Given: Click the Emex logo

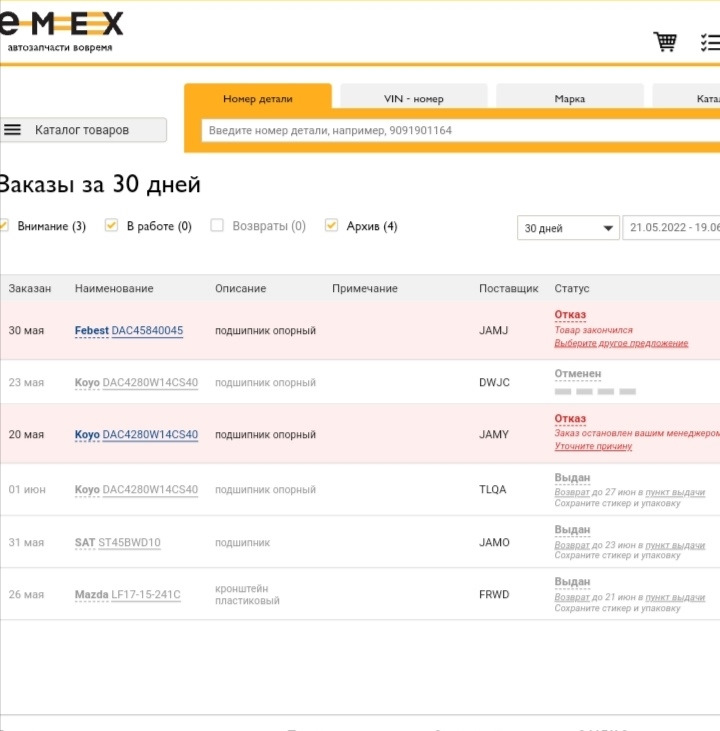Looking at the screenshot, I should coord(61,31).
